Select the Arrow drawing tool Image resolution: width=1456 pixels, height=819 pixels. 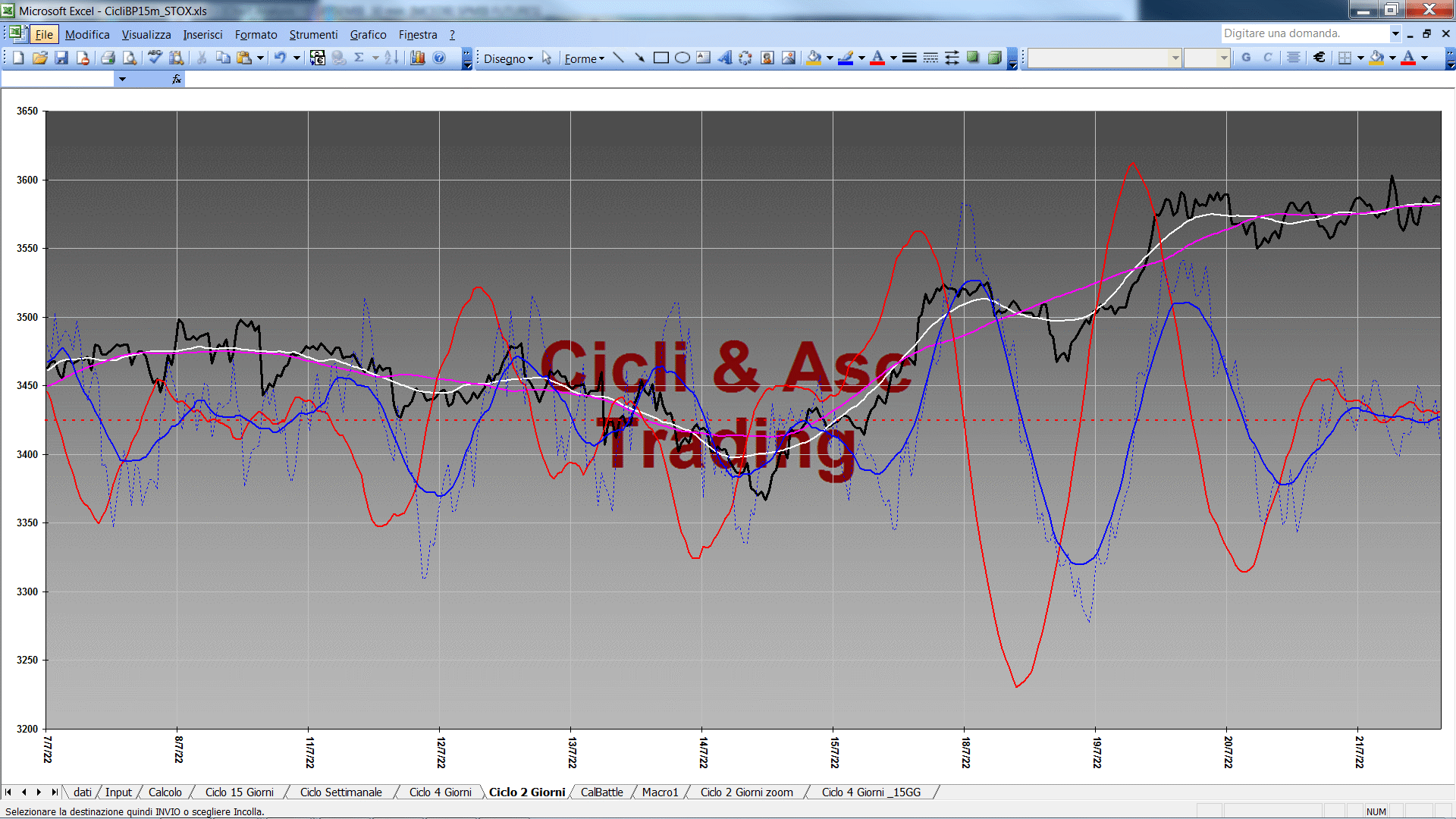(x=639, y=58)
